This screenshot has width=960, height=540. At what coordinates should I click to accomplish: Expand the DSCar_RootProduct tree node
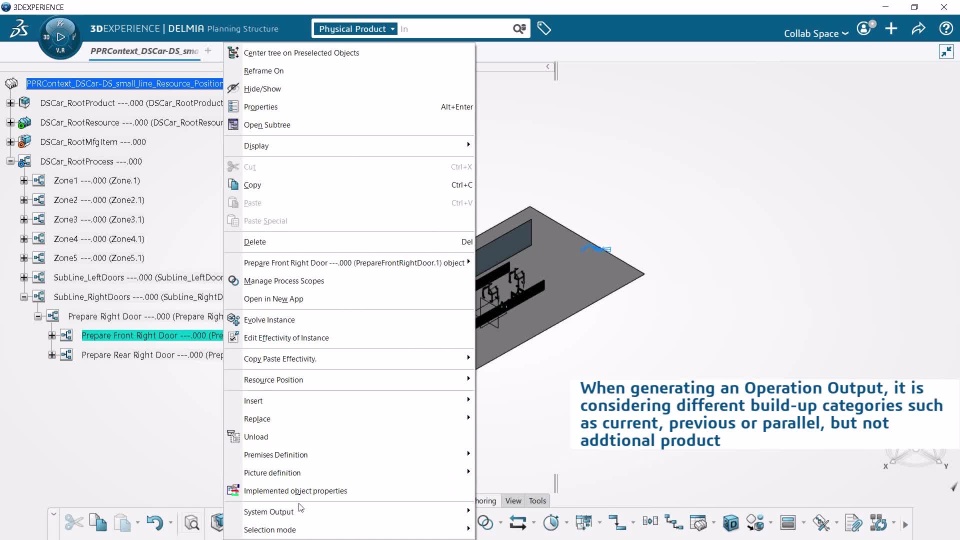[x=10, y=103]
